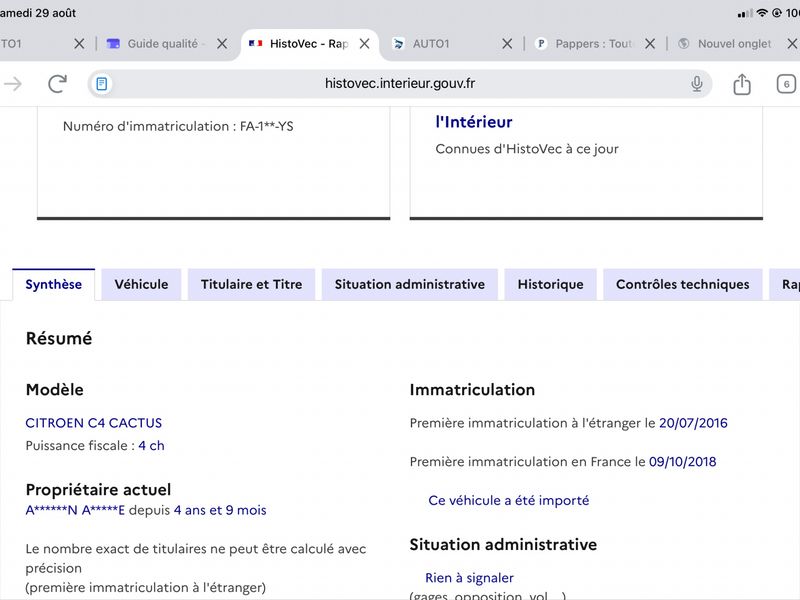Open the Contrôles techniques tab

pos(683,284)
